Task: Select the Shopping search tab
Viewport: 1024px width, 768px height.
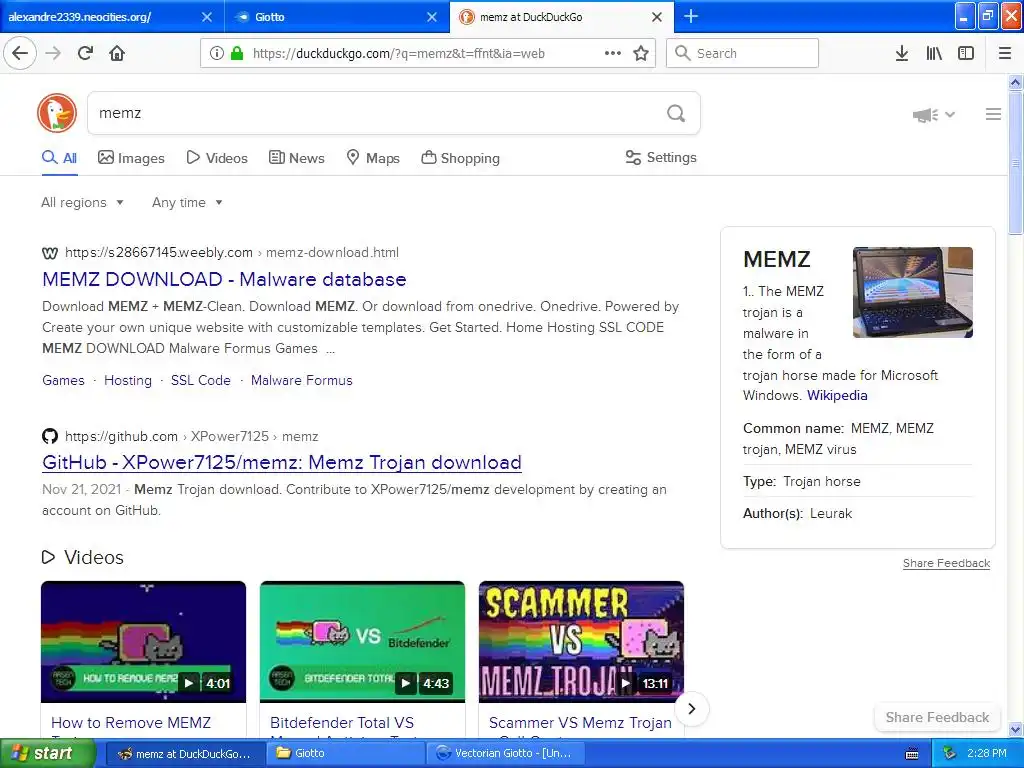Action: coord(460,158)
